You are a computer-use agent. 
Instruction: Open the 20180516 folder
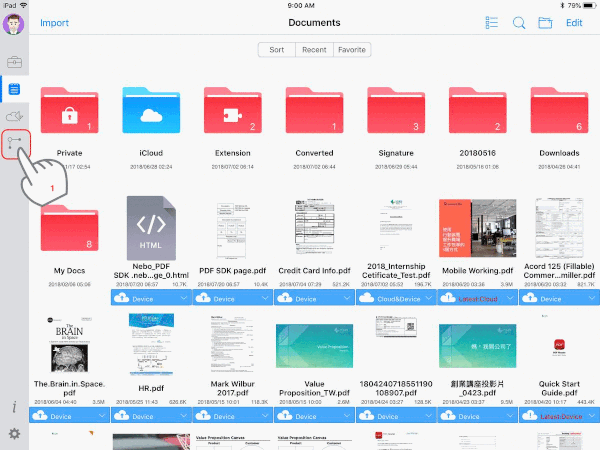tap(478, 110)
